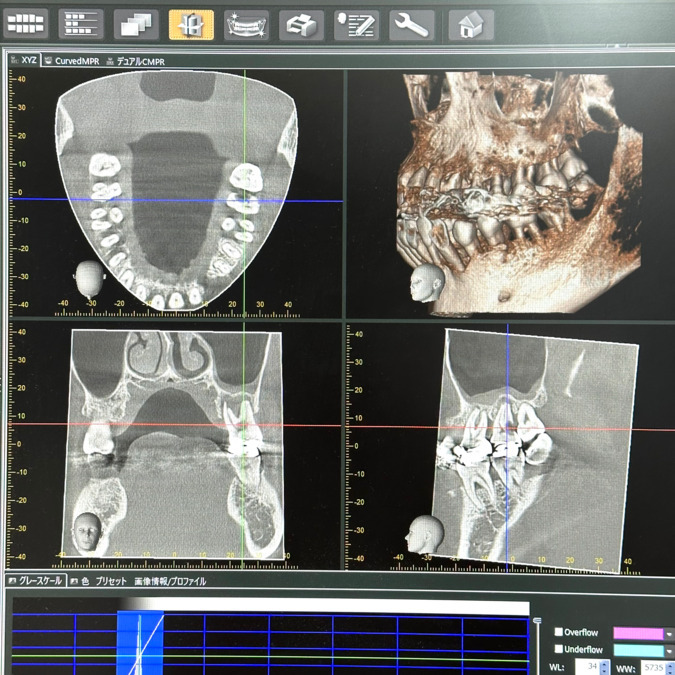Image resolution: width=675 pixels, height=675 pixels.
Task: Click the blue window level histogram band
Action: [140, 640]
